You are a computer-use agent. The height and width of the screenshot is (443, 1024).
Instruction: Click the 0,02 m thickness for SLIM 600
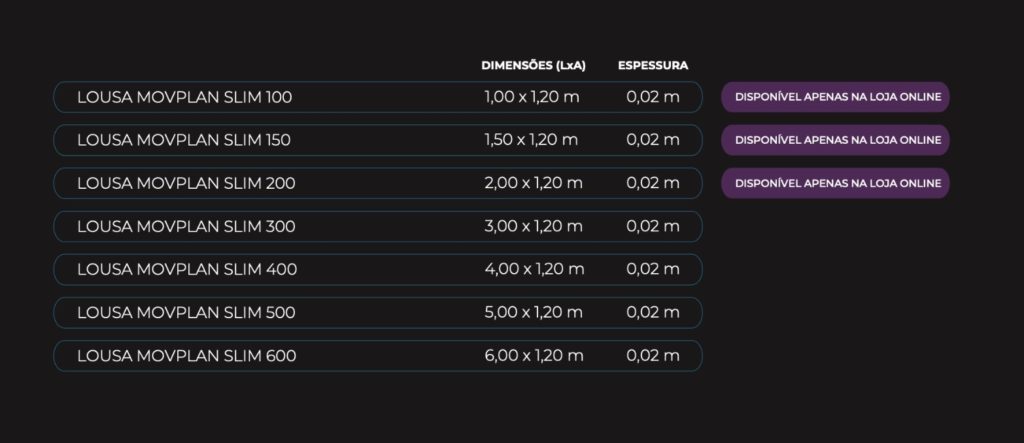click(x=653, y=355)
